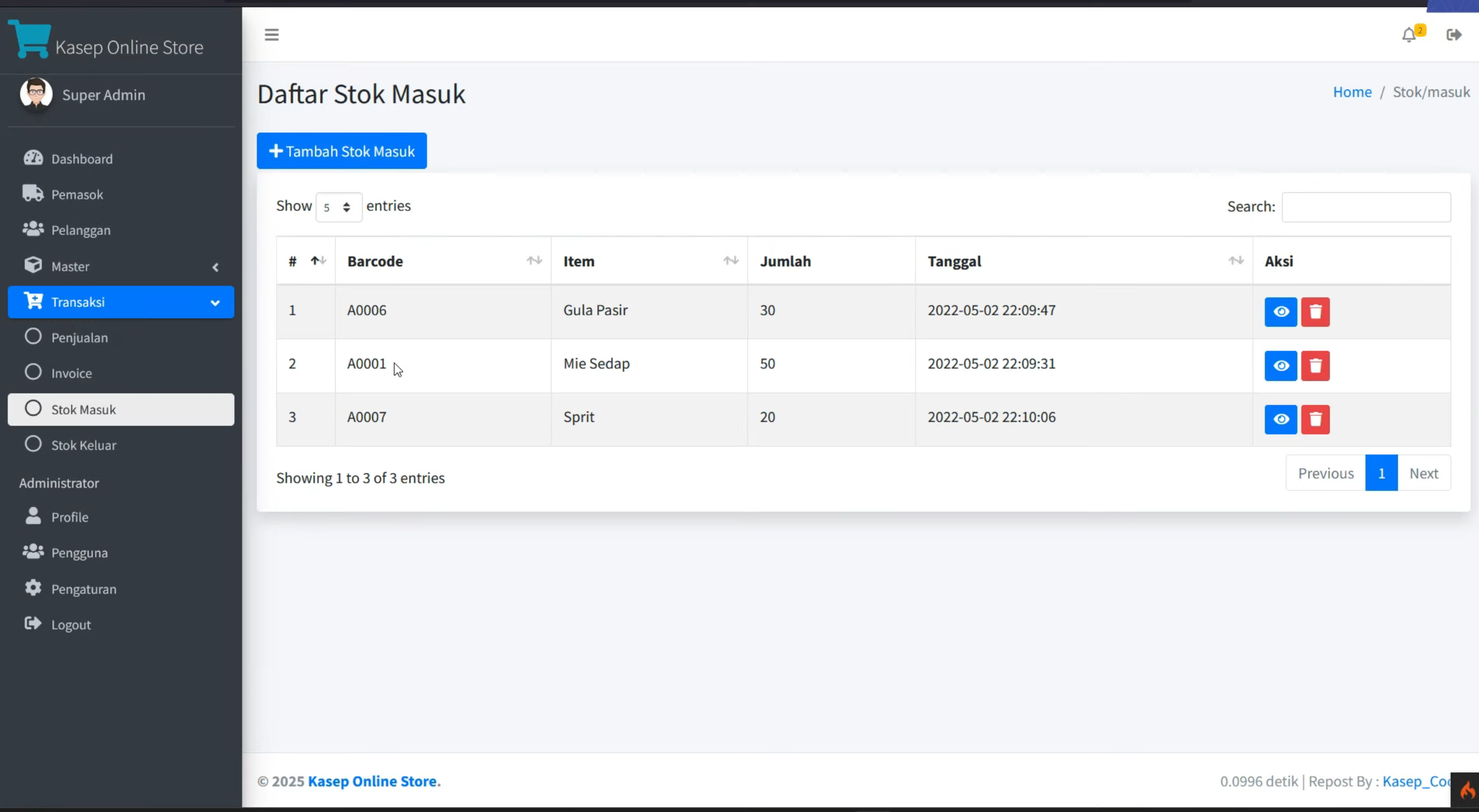The image size is (1479, 812).
Task: Open the Pengaturan menu item
Action: 121,589
